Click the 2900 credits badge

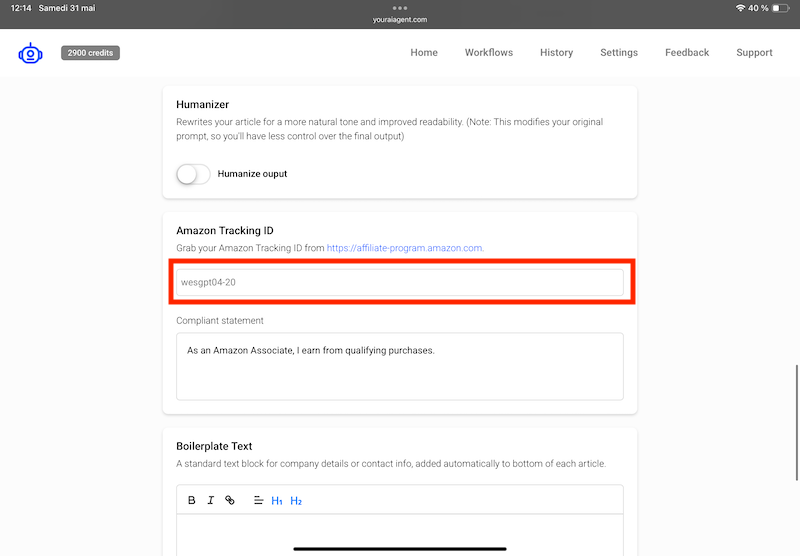[90, 53]
